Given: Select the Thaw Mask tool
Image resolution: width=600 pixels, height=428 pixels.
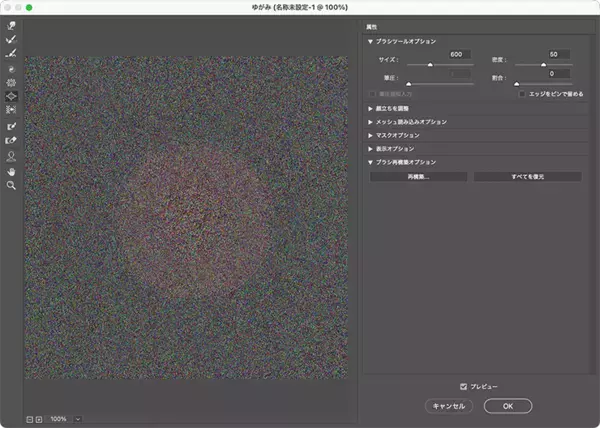Looking at the screenshot, I should [11, 140].
